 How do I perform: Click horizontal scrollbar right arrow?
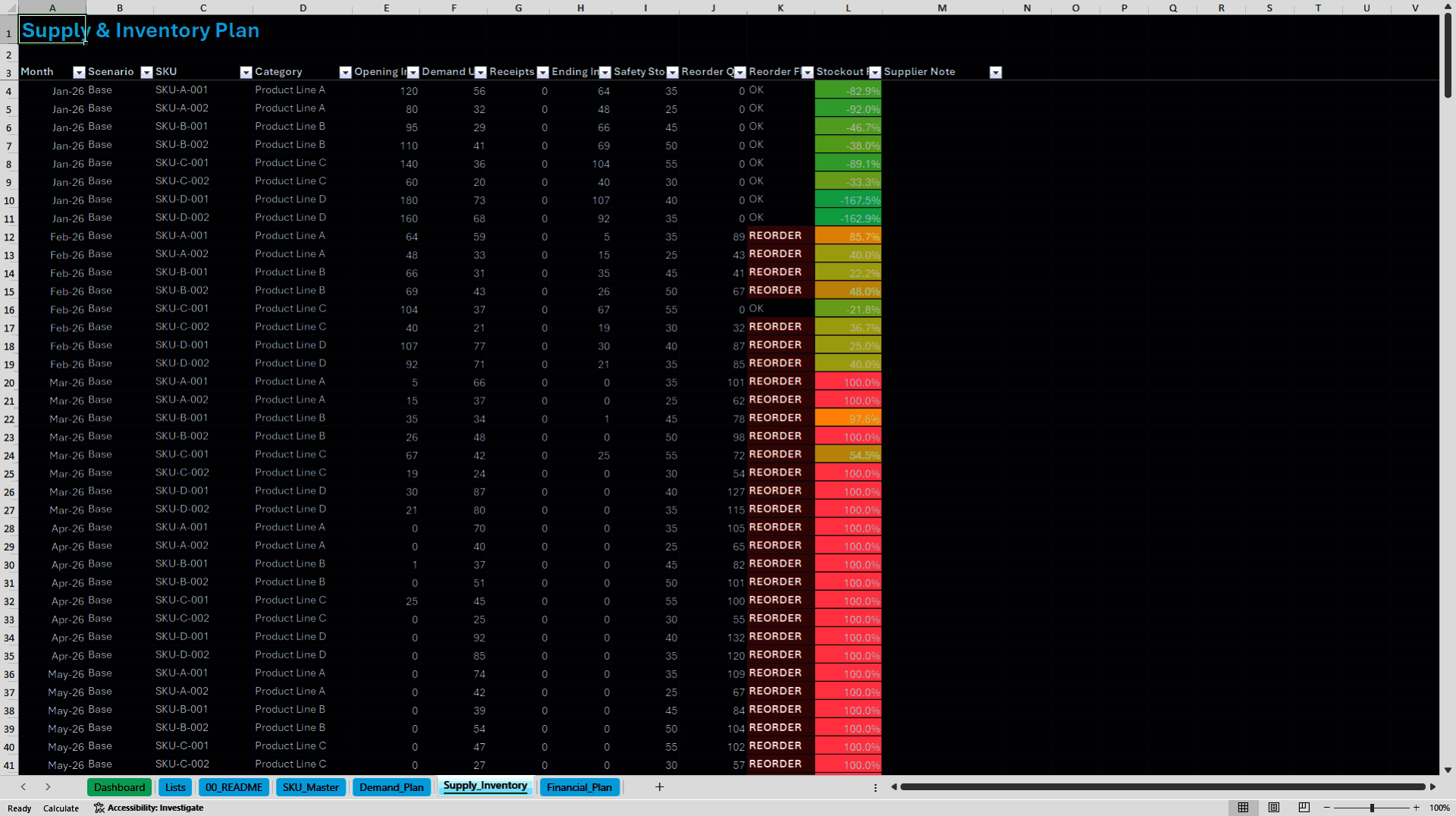pos(1433,787)
